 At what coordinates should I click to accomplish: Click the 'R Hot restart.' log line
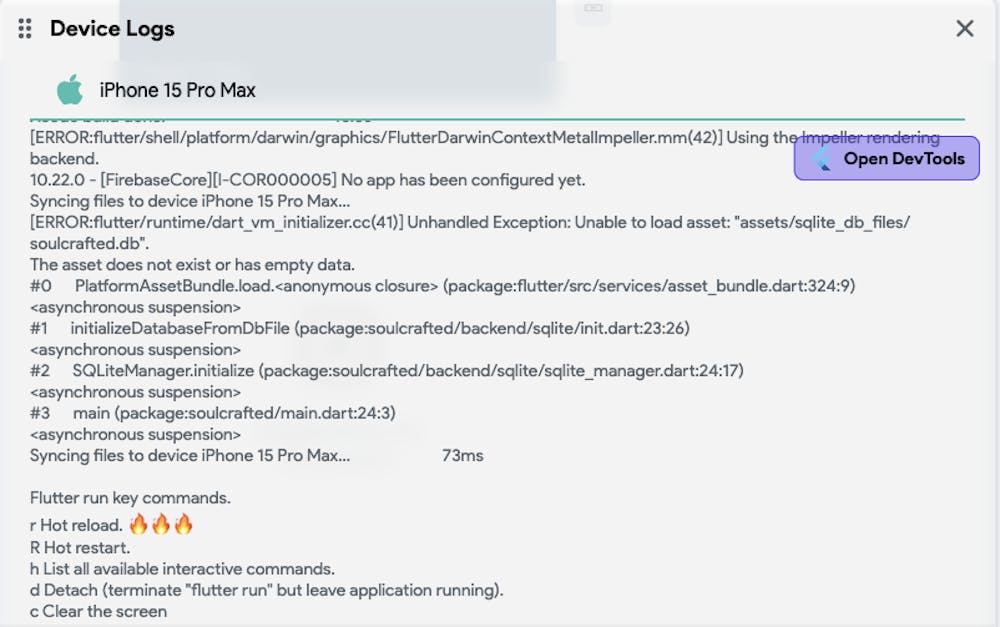[80, 548]
